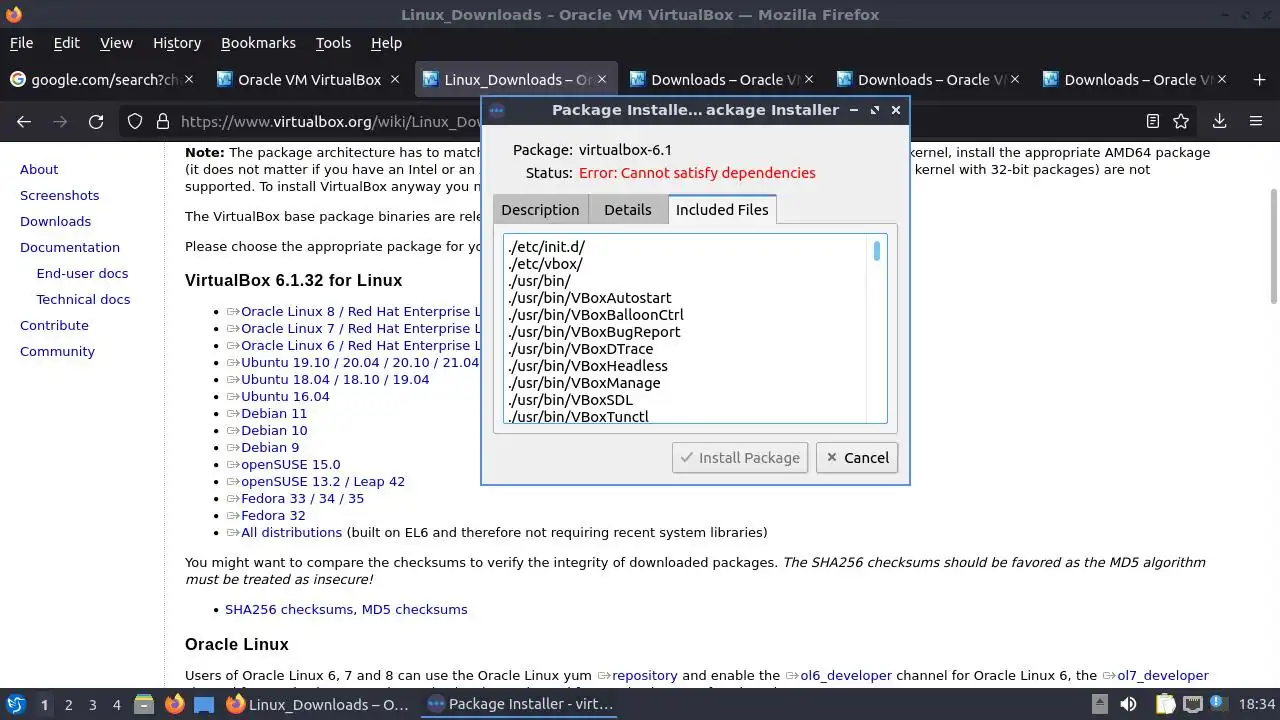Switch to the Details tab in installer
1280x720 pixels.
(628, 209)
